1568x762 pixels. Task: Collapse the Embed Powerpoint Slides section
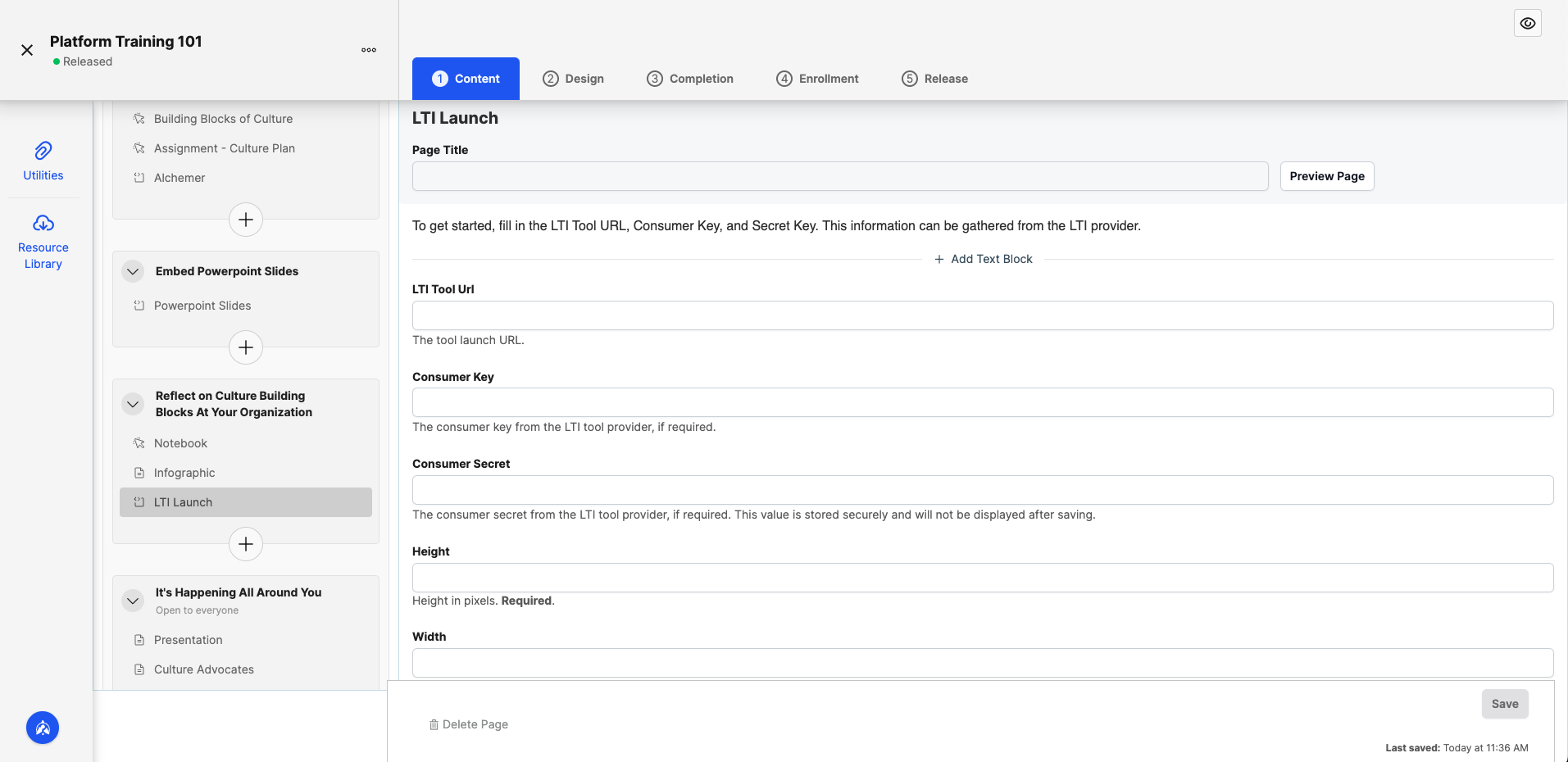click(x=133, y=271)
